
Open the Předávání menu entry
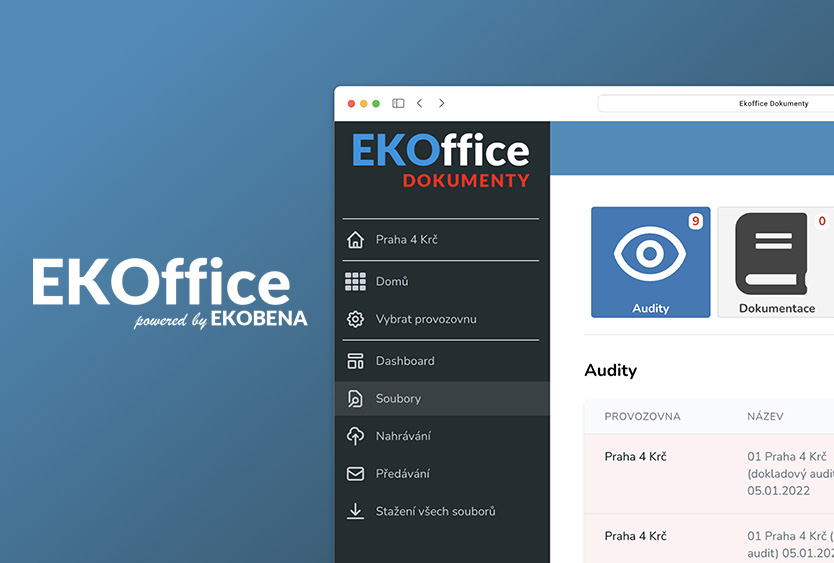441,474
